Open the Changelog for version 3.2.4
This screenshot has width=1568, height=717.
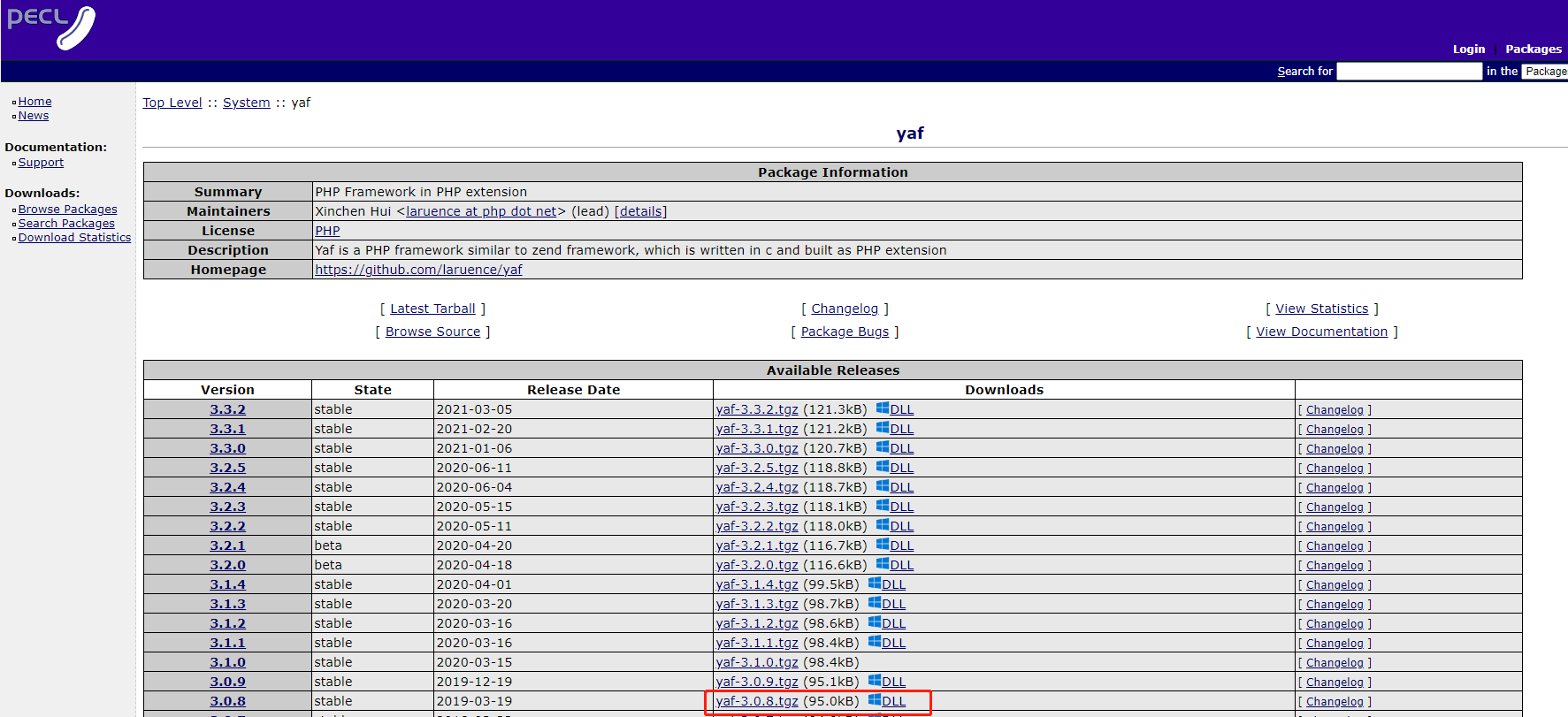pos(1335,488)
